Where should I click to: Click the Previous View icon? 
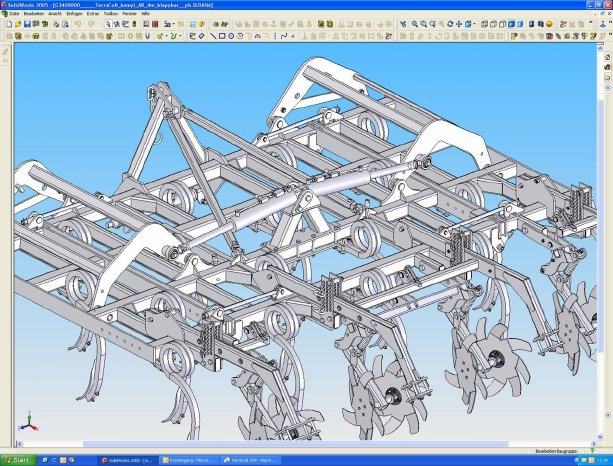(403, 24)
